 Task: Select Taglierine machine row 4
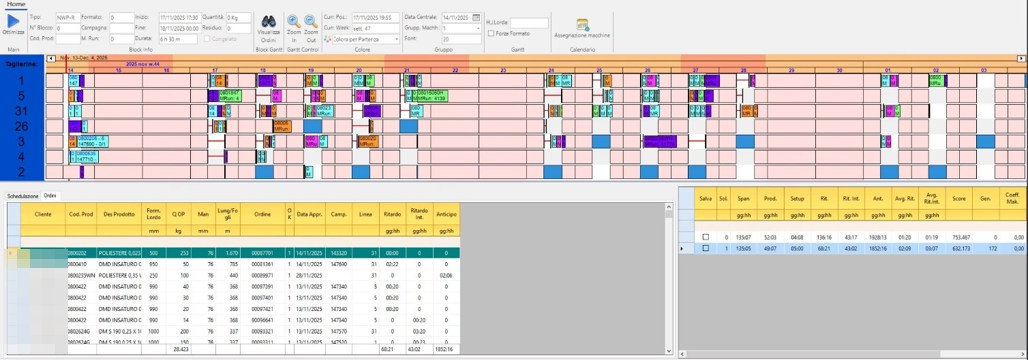[x=22, y=157]
